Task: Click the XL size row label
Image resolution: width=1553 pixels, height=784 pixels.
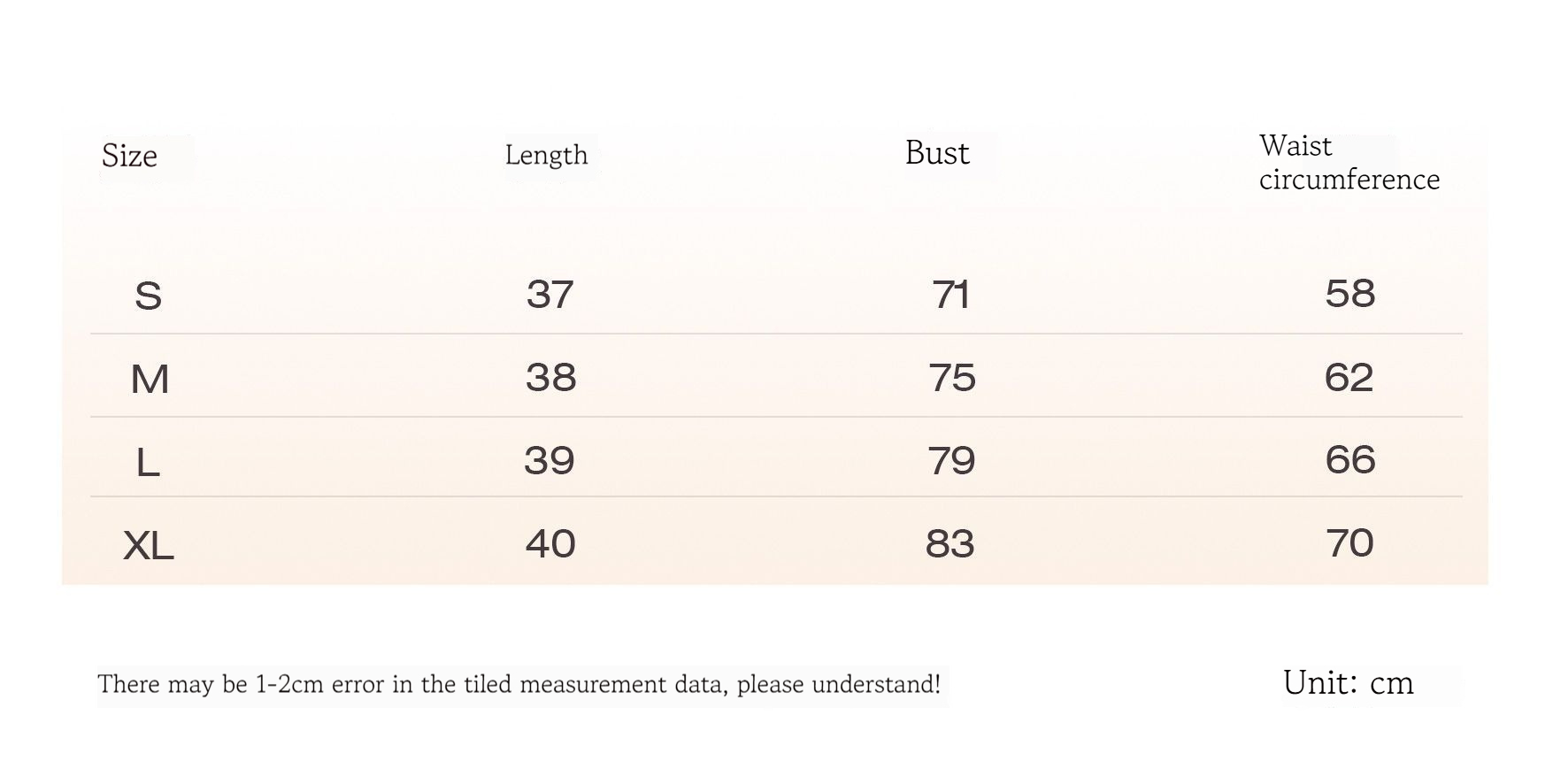Action: coord(149,545)
